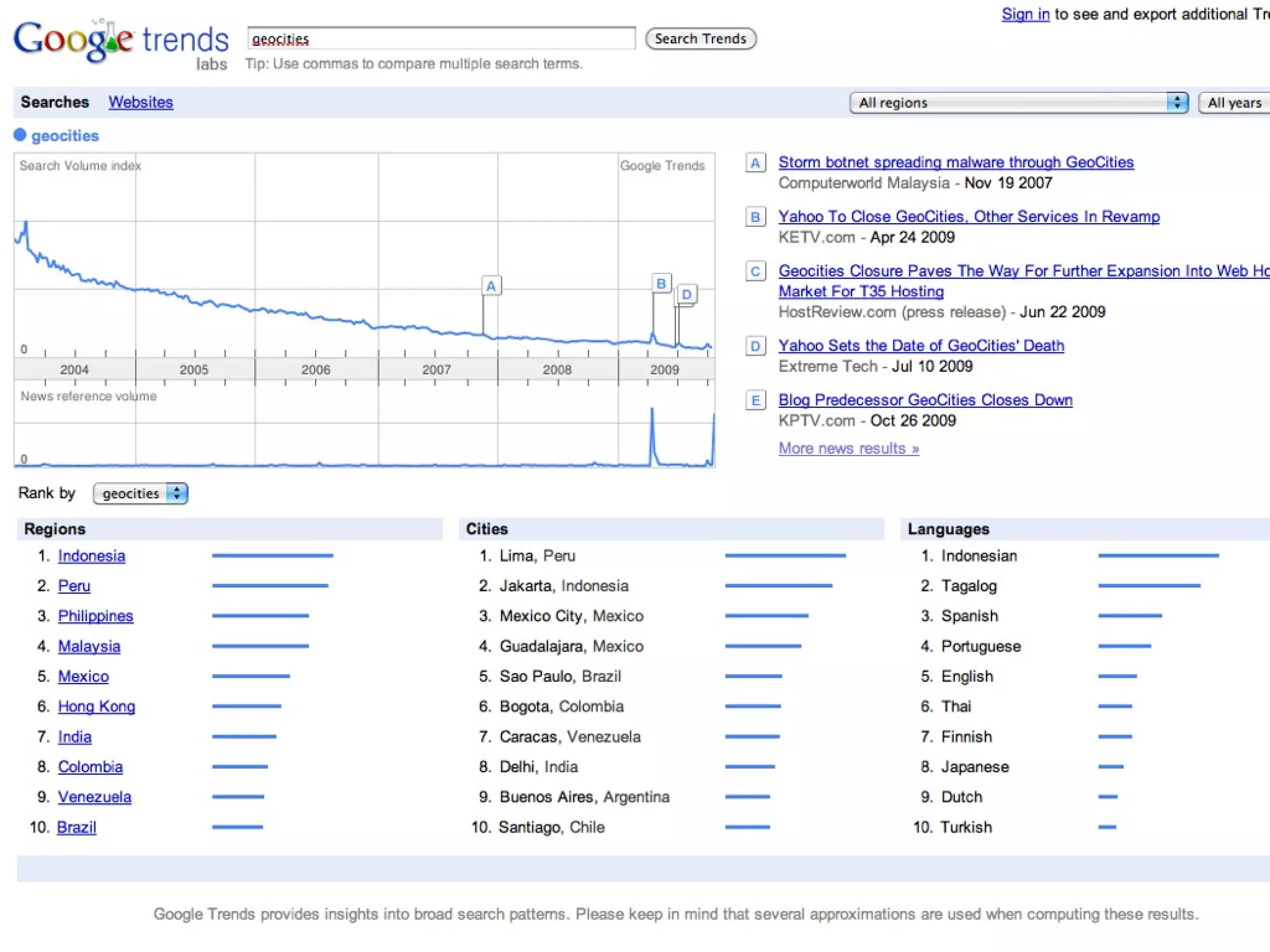
Task: Switch to the Websites tab
Action: 141,102
